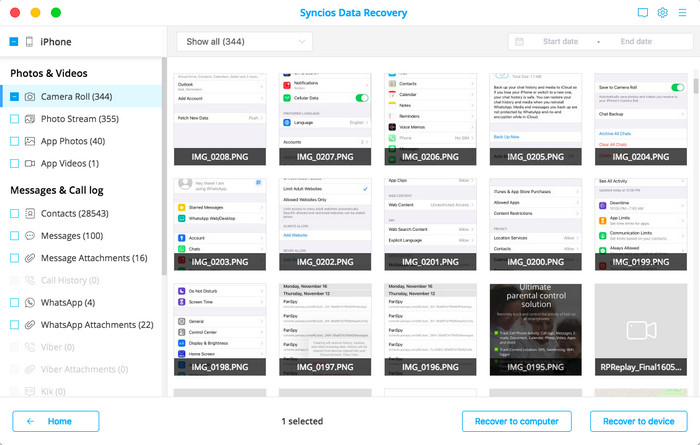Select thumbnail IMG_0195.PNG
This screenshot has width=700, height=445.
(535, 329)
